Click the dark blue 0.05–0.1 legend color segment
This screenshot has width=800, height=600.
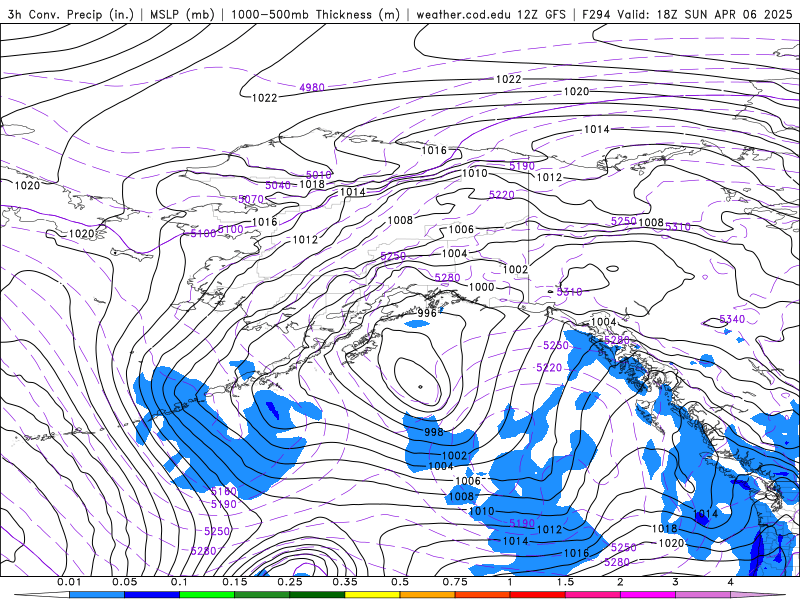tap(152, 595)
